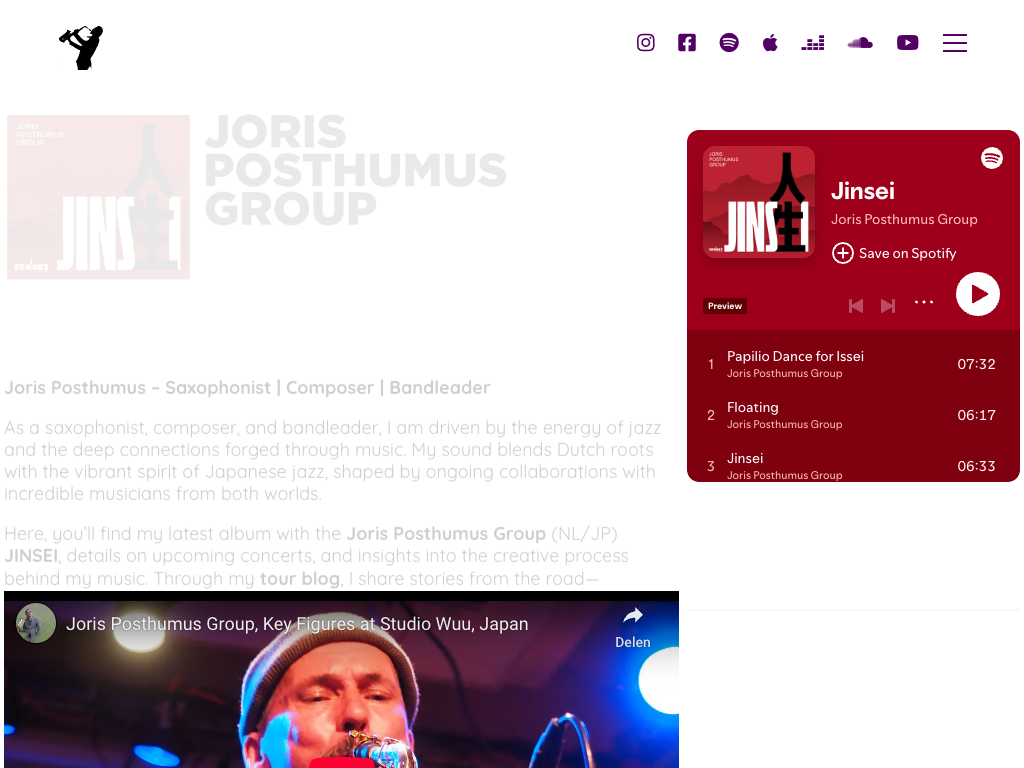Skip to next track in player
1024x768 pixels.
[x=888, y=306]
